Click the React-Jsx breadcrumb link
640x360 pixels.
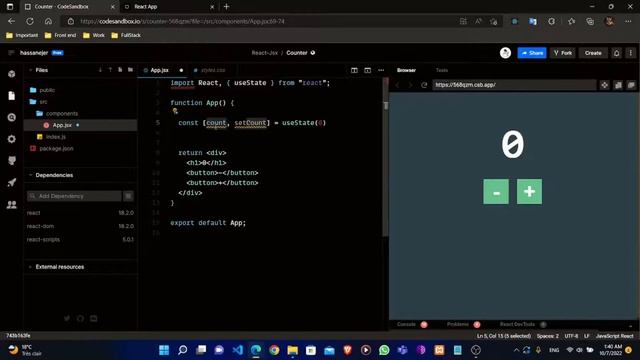pyautogui.click(x=264, y=53)
